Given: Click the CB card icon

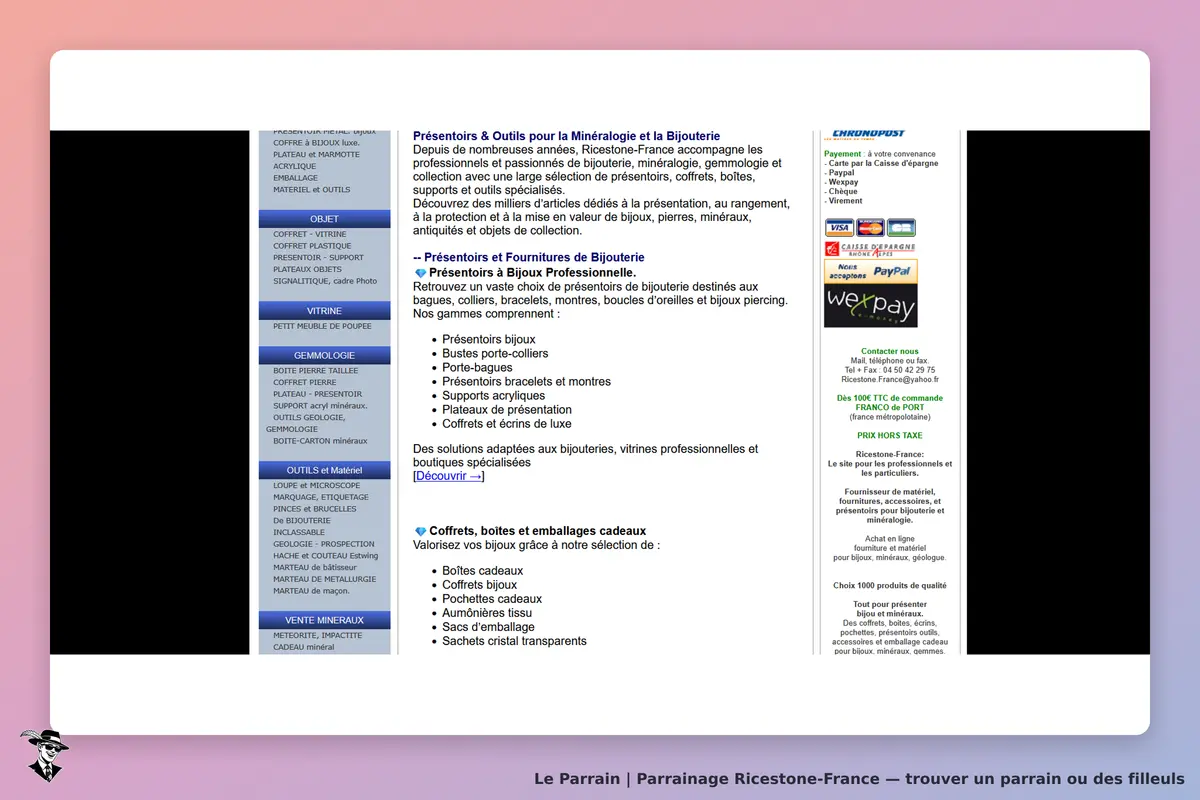Looking at the screenshot, I should pos(901,228).
